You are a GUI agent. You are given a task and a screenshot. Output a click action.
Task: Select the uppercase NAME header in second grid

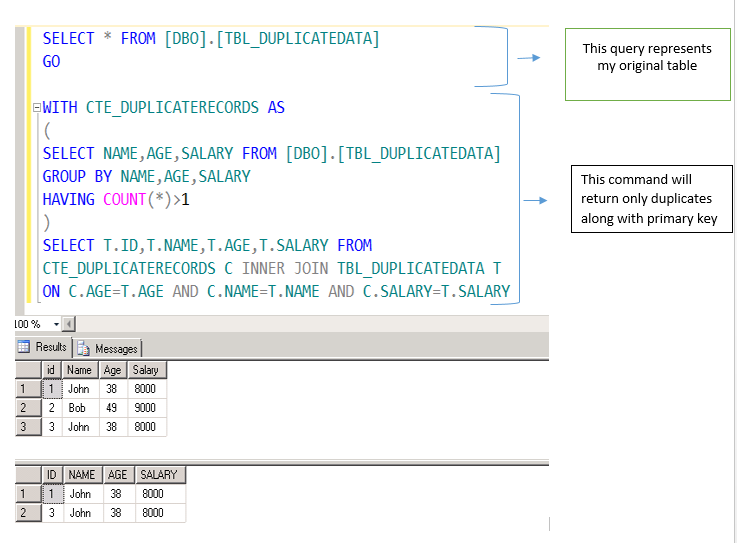[x=83, y=475]
